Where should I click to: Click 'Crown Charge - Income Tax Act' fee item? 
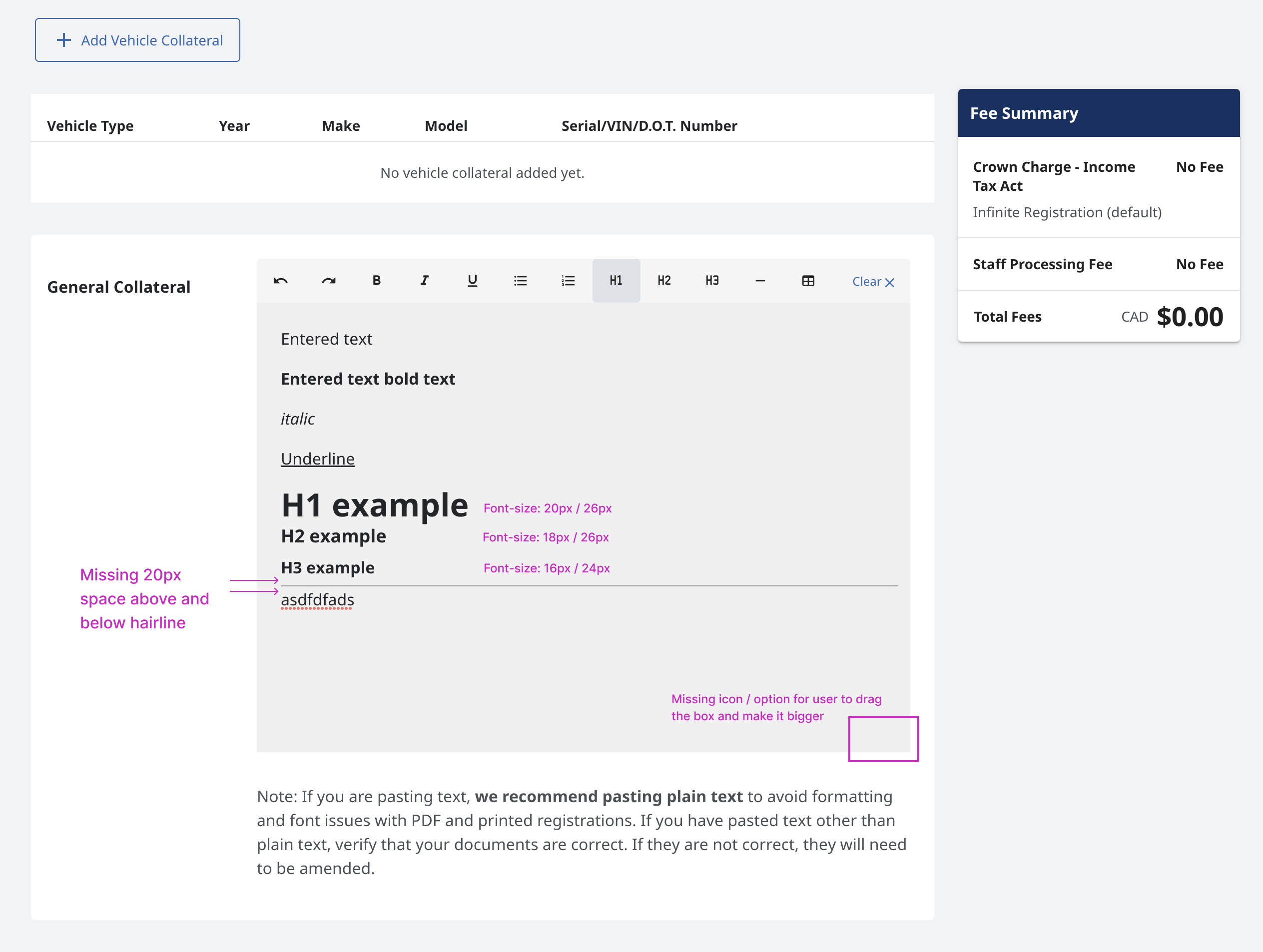click(x=1054, y=176)
